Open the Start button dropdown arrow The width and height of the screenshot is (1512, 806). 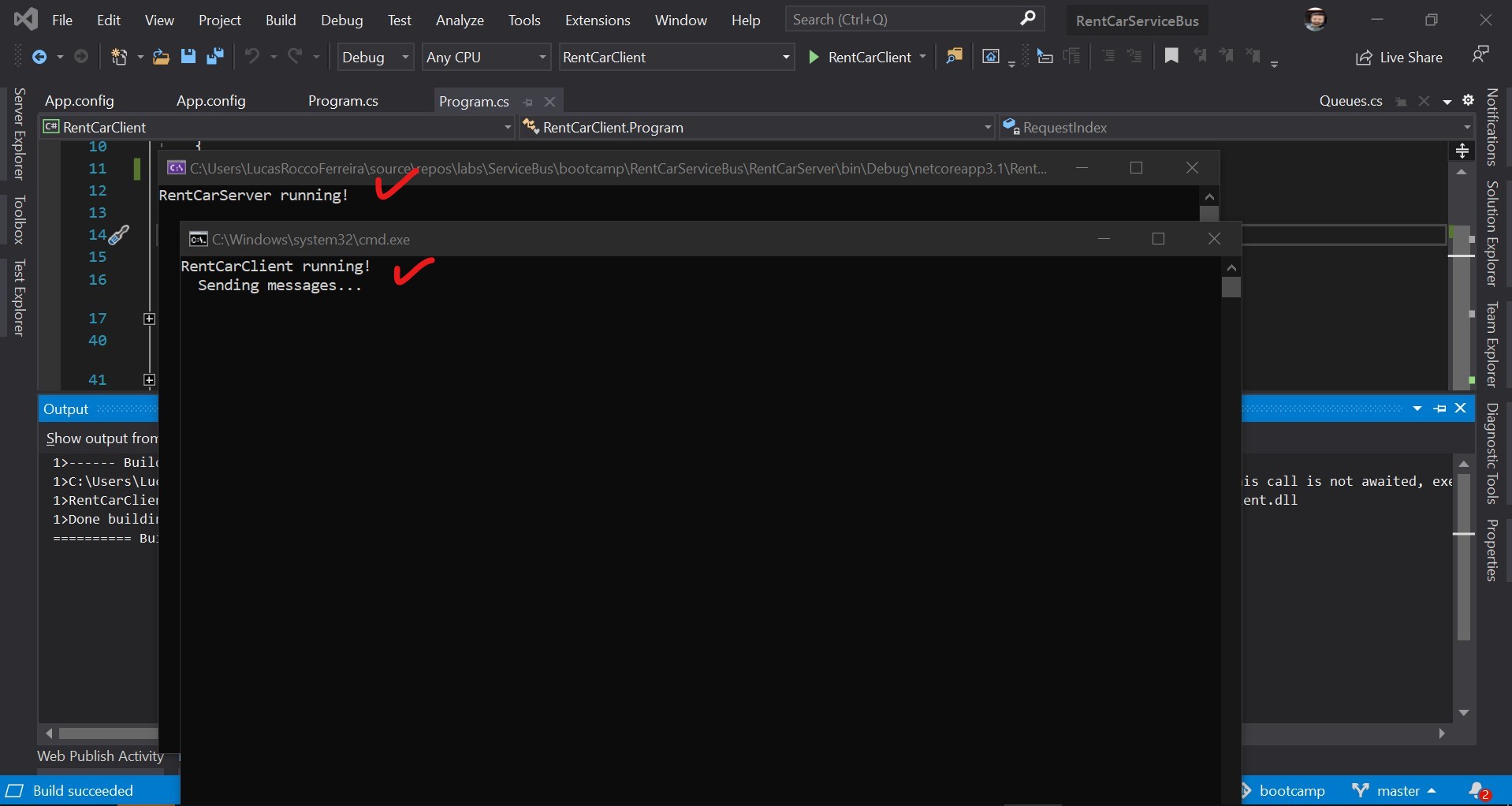tap(922, 57)
